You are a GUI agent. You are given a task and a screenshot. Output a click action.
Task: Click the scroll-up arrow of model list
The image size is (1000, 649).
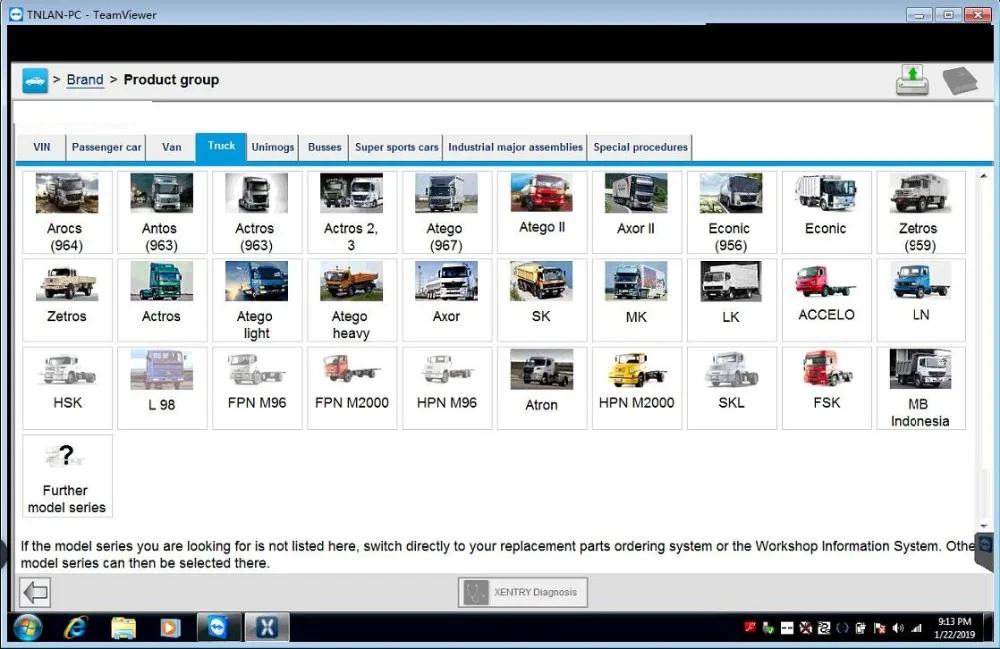pos(983,175)
